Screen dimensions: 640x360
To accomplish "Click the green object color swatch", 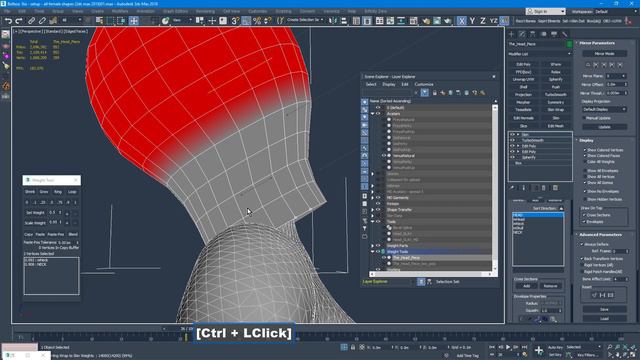I will [x=569, y=44].
